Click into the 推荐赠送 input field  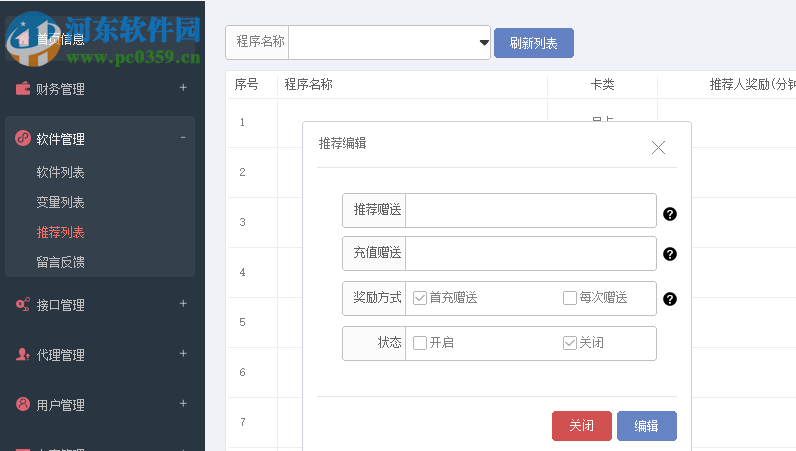click(x=531, y=210)
